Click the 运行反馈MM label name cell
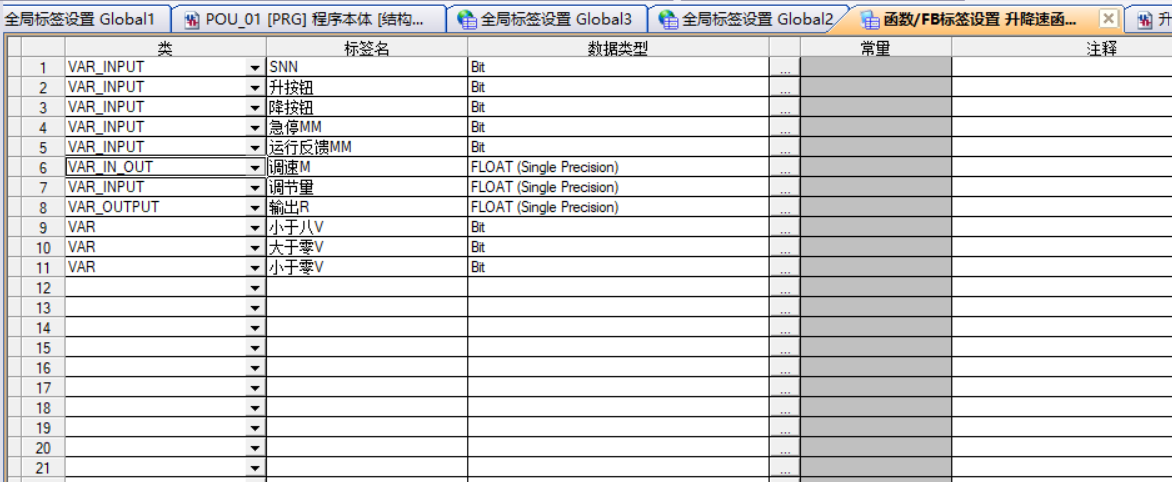 pyautogui.click(x=366, y=147)
